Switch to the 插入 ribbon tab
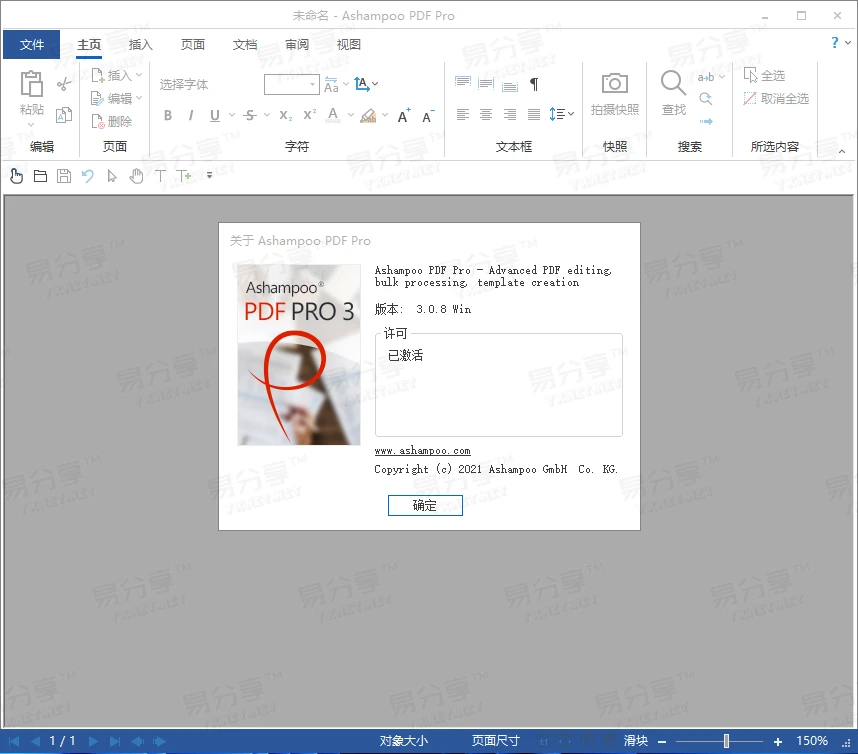This screenshot has height=754, width=858. click(140, 44)
